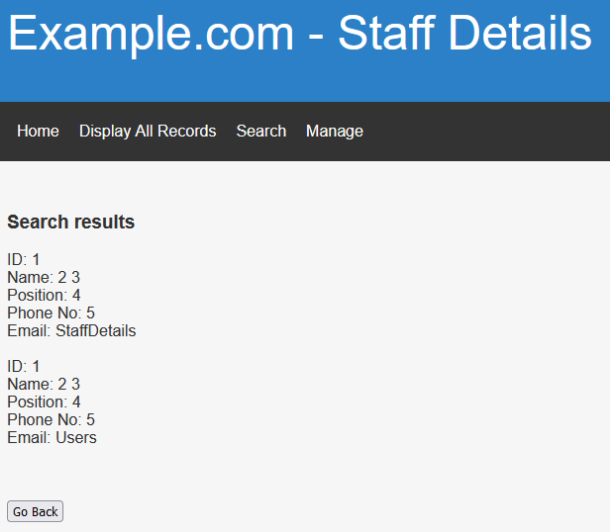Click the word Users in second email
This screenshot has width=610, height=532.
coord(76,437)
